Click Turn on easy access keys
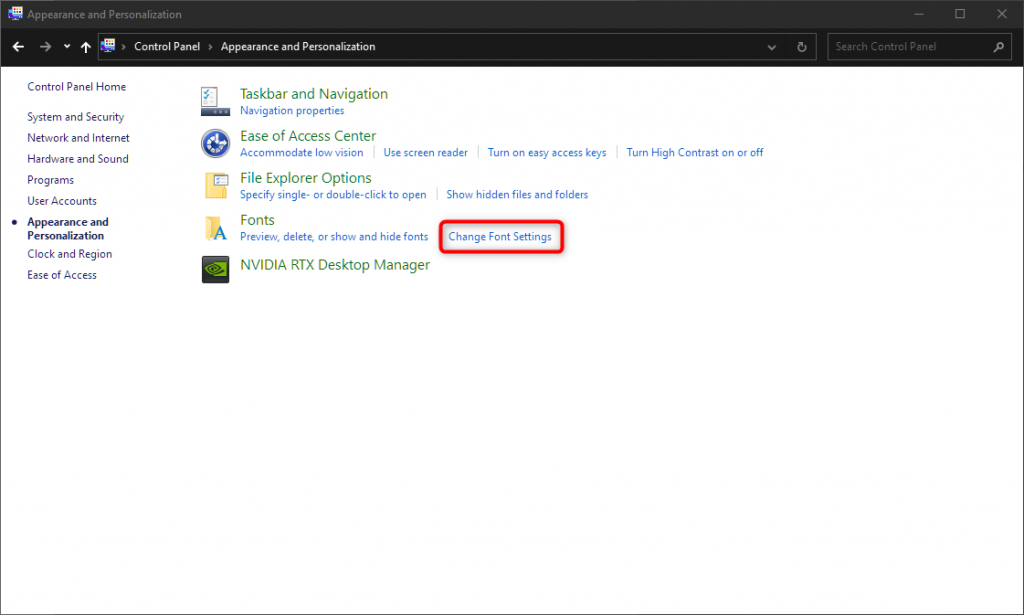The height and width of the screenshot is (615, 1024). (547, 152)
